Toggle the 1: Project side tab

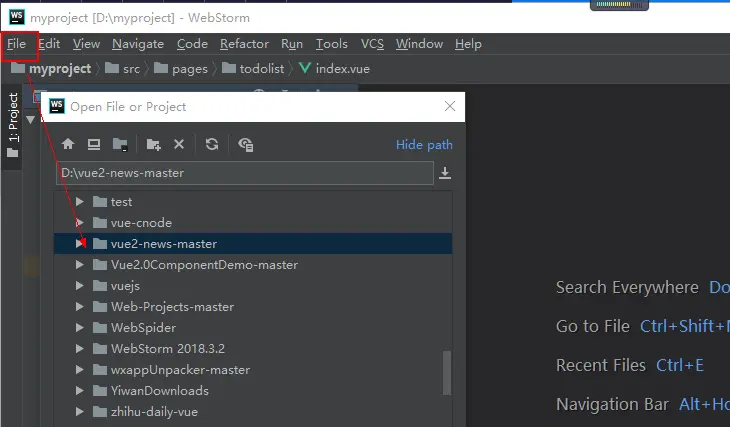13,126
